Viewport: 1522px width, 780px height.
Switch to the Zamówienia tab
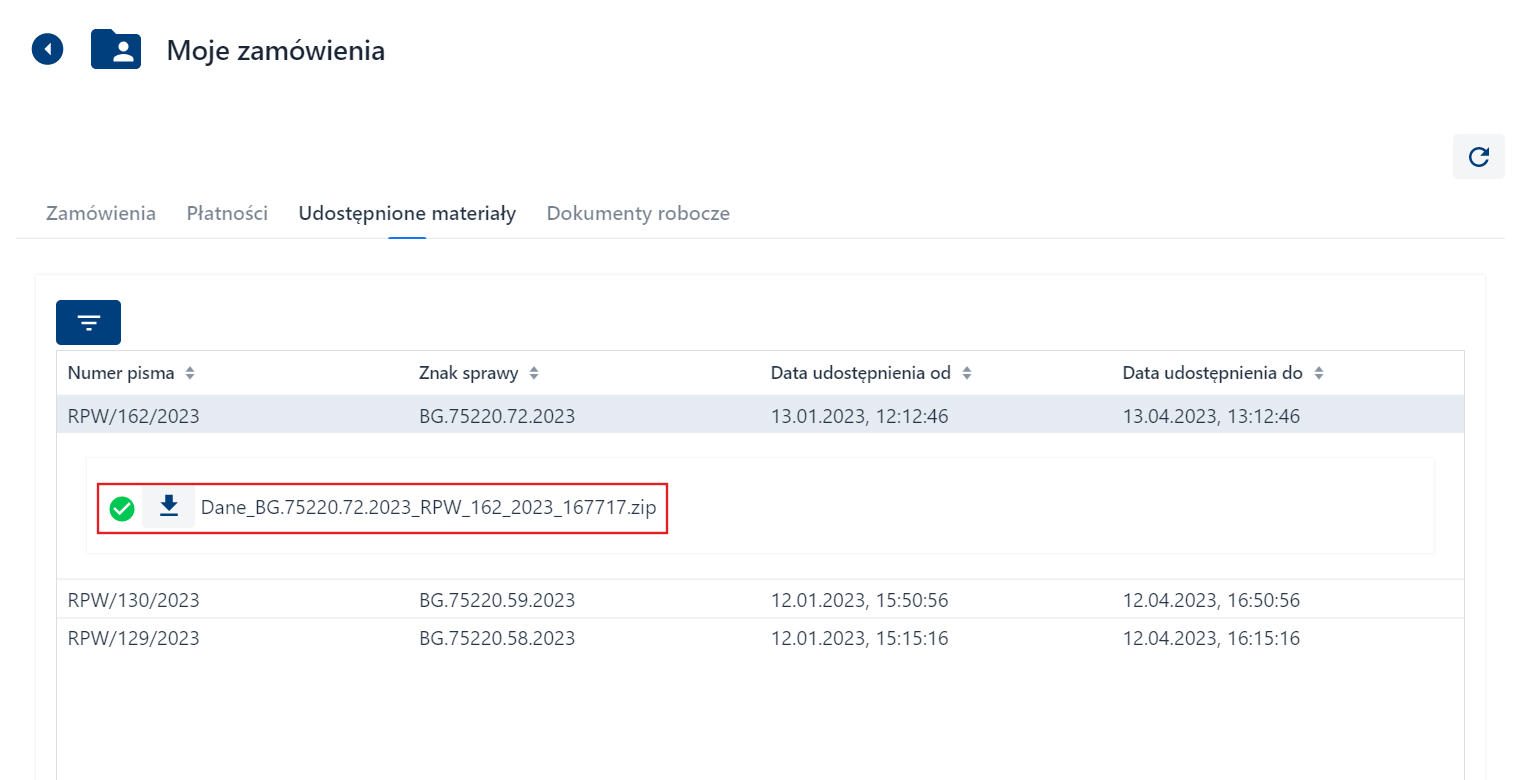[x=101, y=213]
